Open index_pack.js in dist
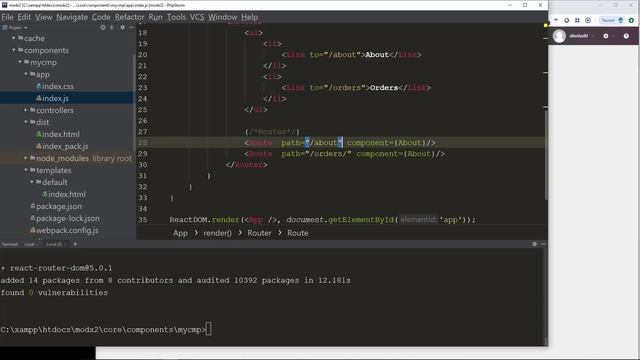Screen dimensions: 640x360 [x=62, y=146]
